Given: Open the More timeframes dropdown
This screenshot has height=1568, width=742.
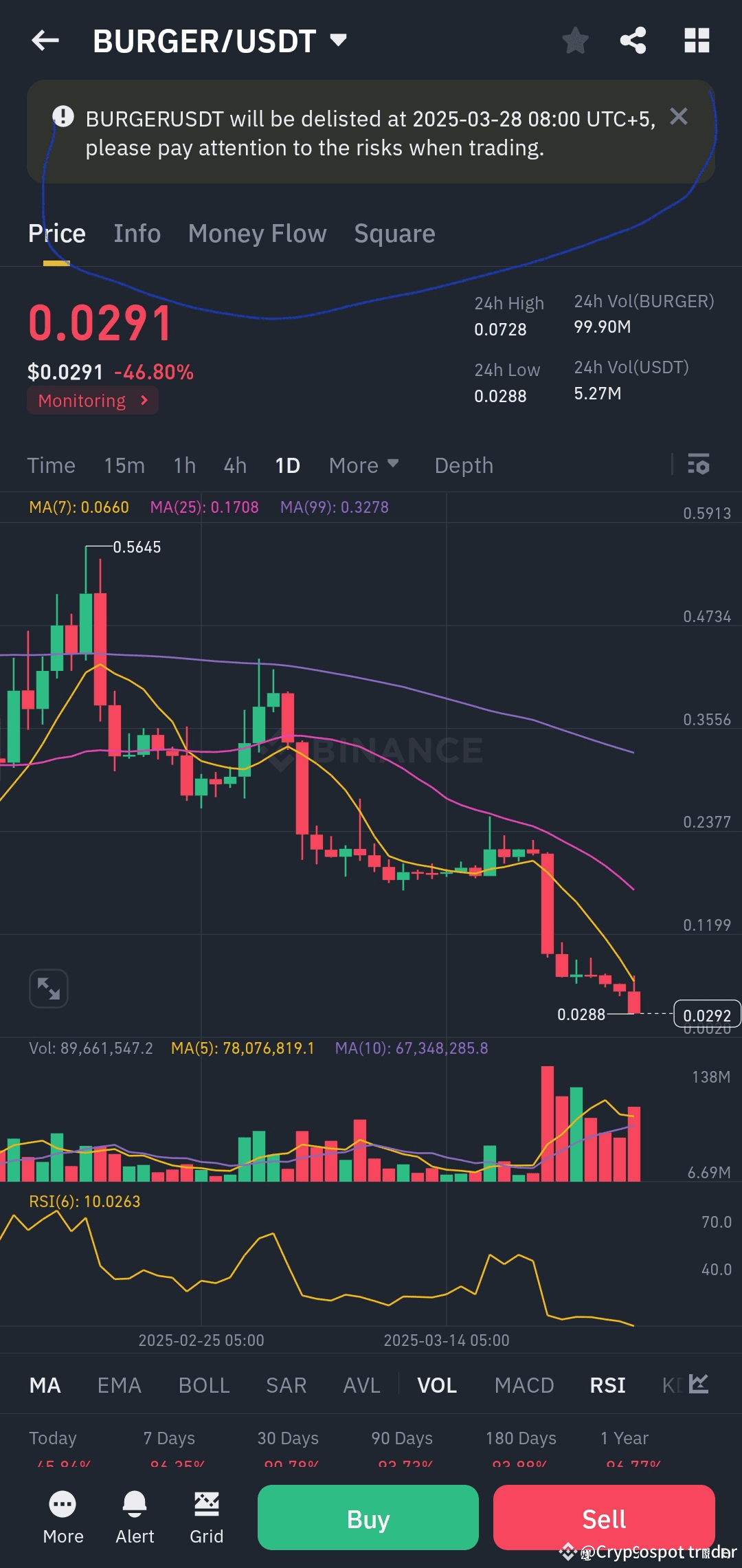Looking at the screenshot, I should click(x=363, y=465).
